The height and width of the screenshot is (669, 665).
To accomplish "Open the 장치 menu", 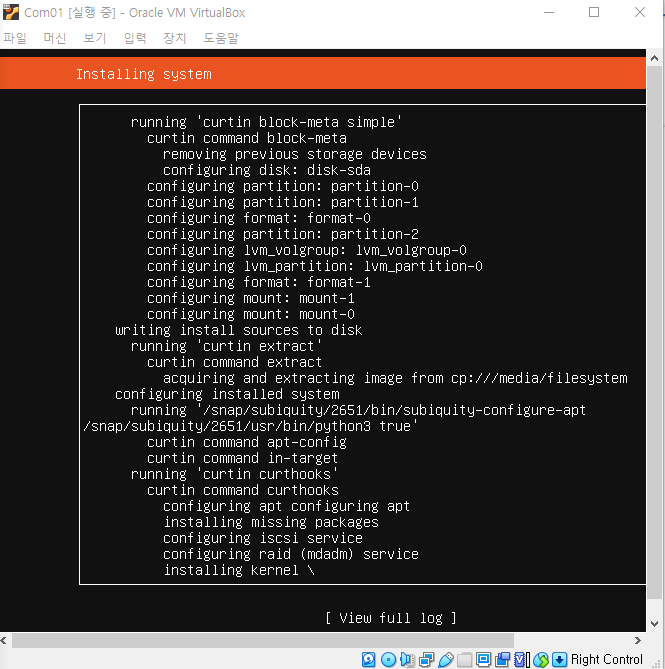I will pyautogui.click(x=175, y=38).
